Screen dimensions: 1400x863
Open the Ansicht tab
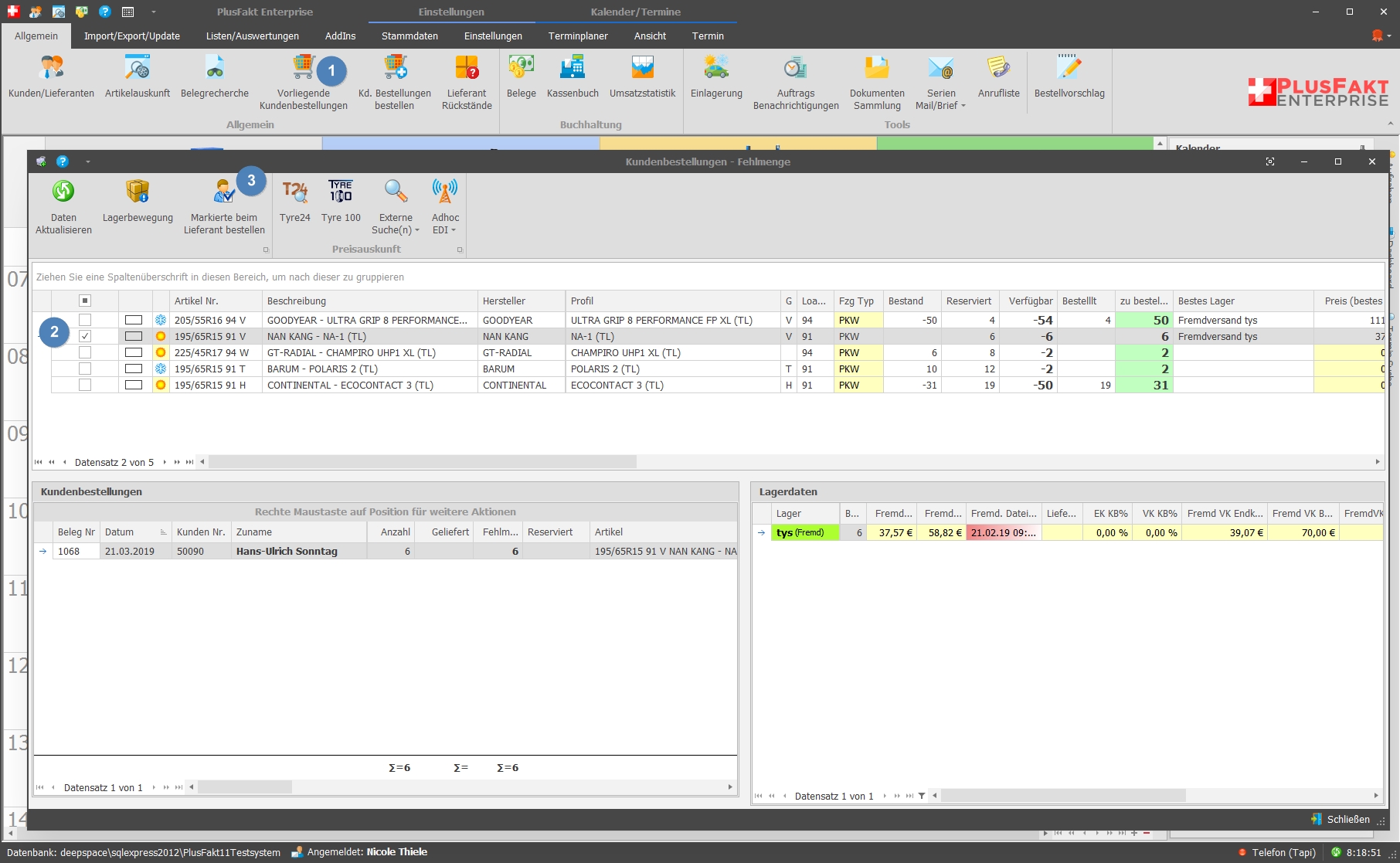(650, 36)
